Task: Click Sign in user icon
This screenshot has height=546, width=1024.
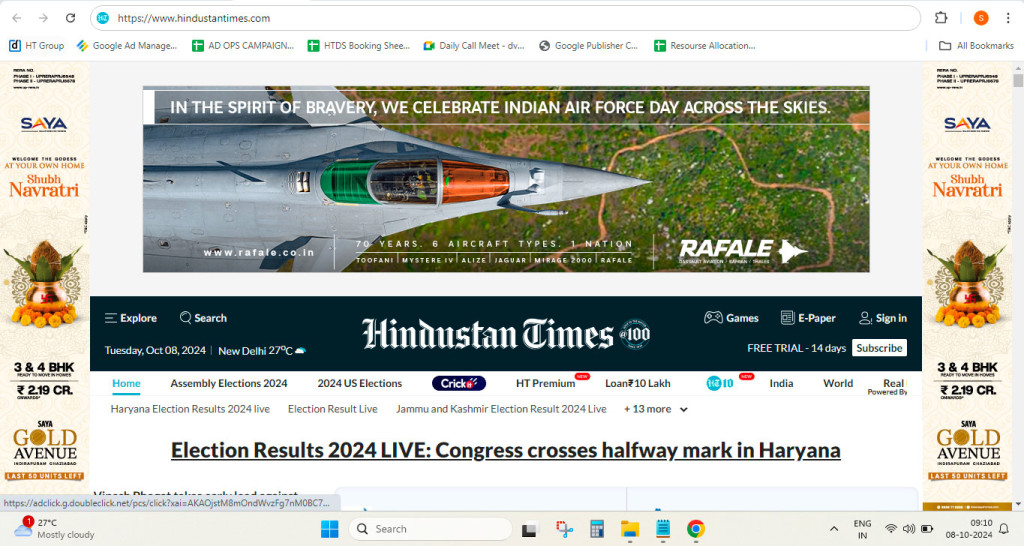Action: click(883, 318)
